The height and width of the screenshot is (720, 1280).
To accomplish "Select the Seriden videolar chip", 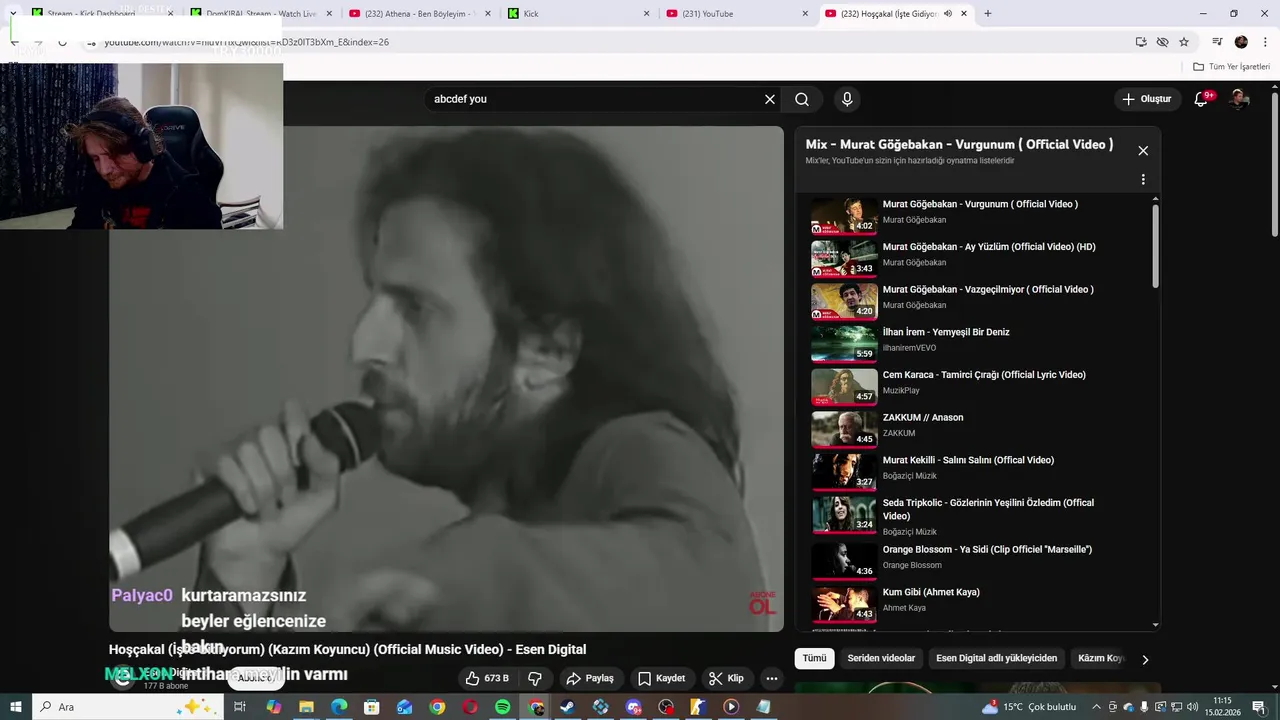I will point(881,659).
